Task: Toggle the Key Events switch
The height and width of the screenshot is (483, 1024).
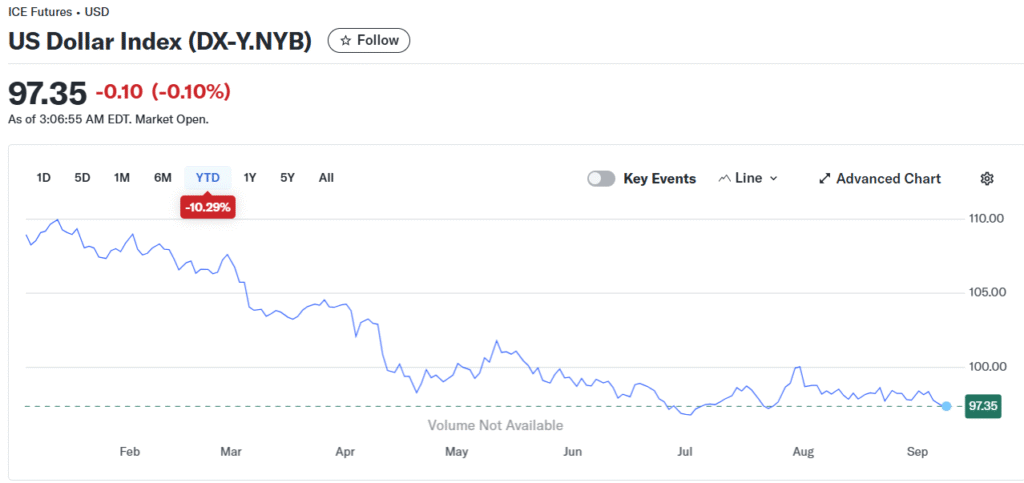Action: click(601, 179)
